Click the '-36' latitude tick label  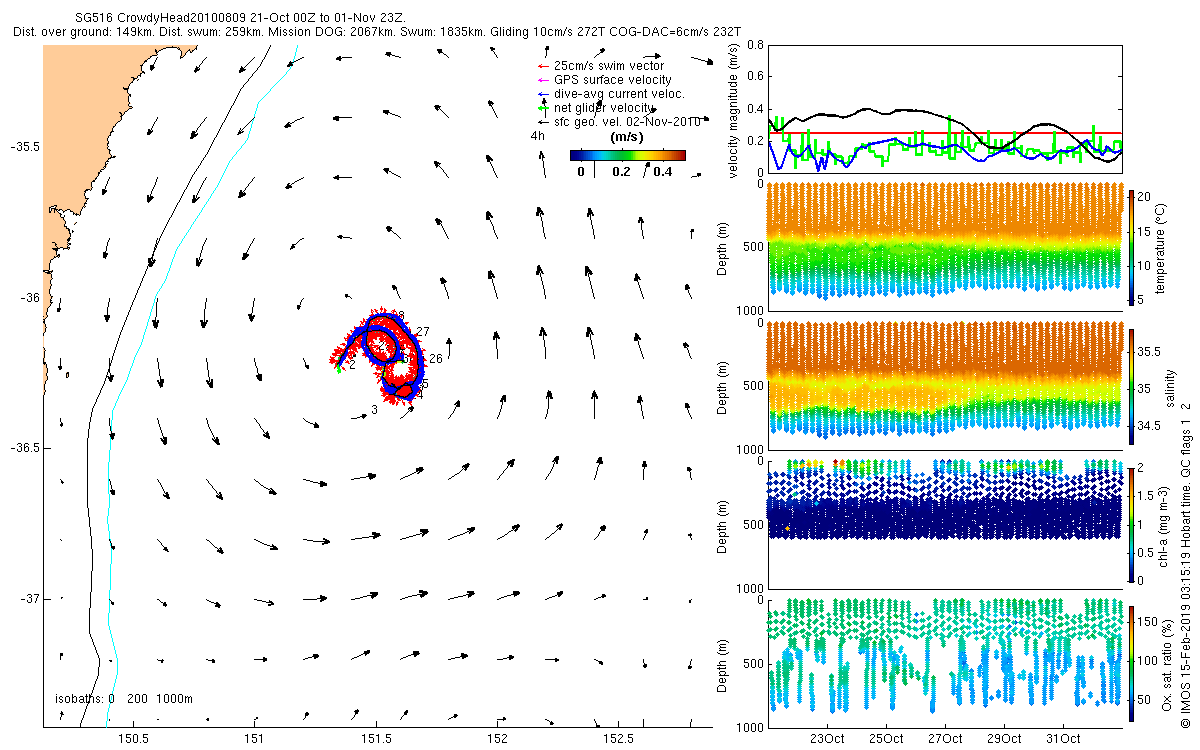pos(29,298)
